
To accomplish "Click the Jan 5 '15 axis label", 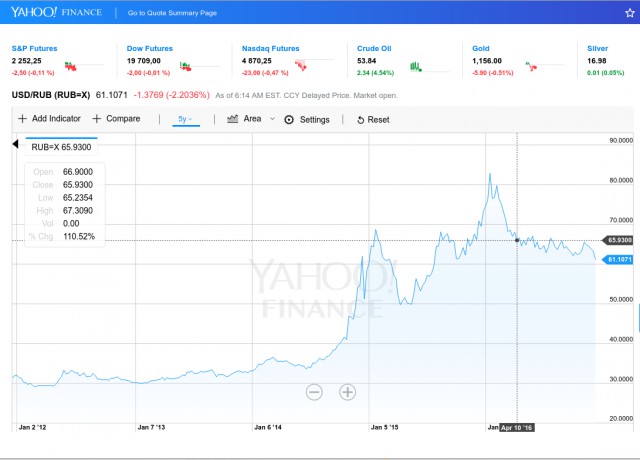I will click(x=384, y=427).
